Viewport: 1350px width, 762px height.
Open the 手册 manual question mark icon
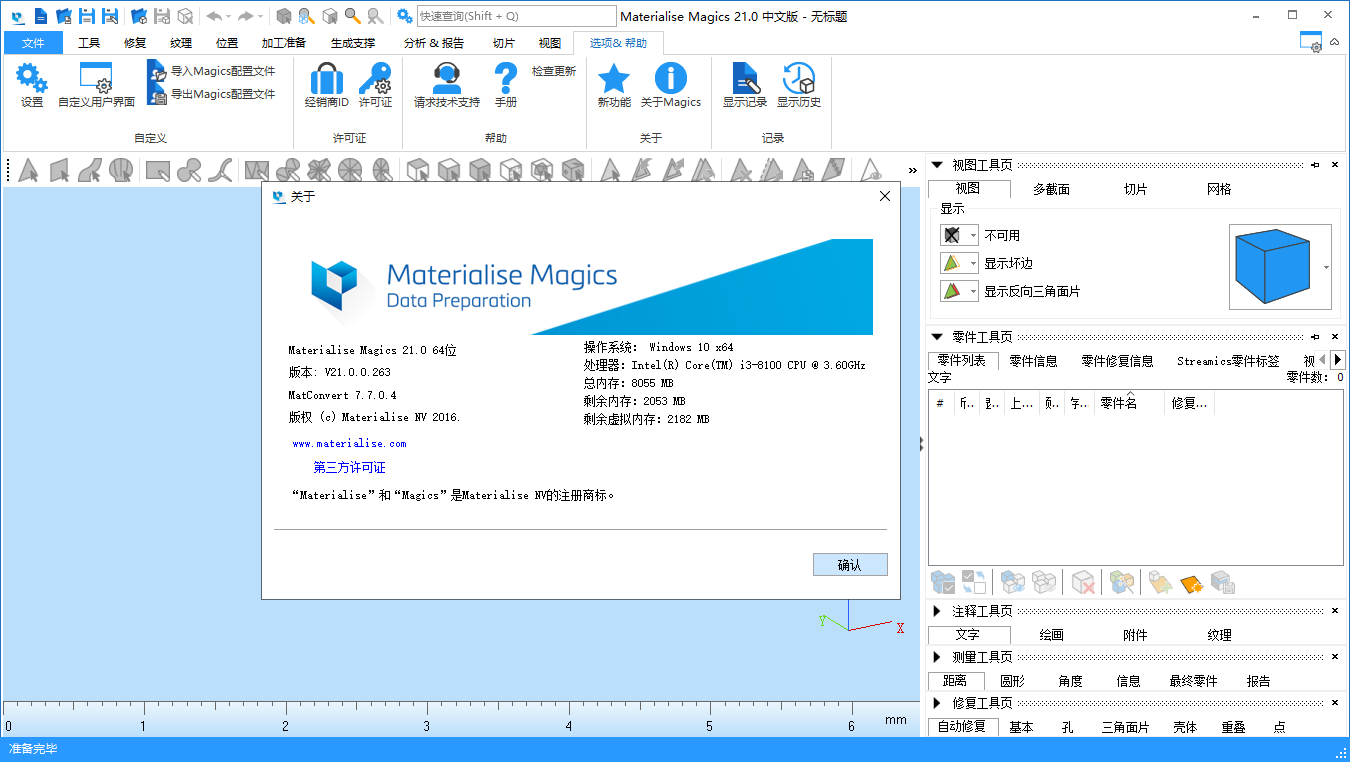(506, 78)
